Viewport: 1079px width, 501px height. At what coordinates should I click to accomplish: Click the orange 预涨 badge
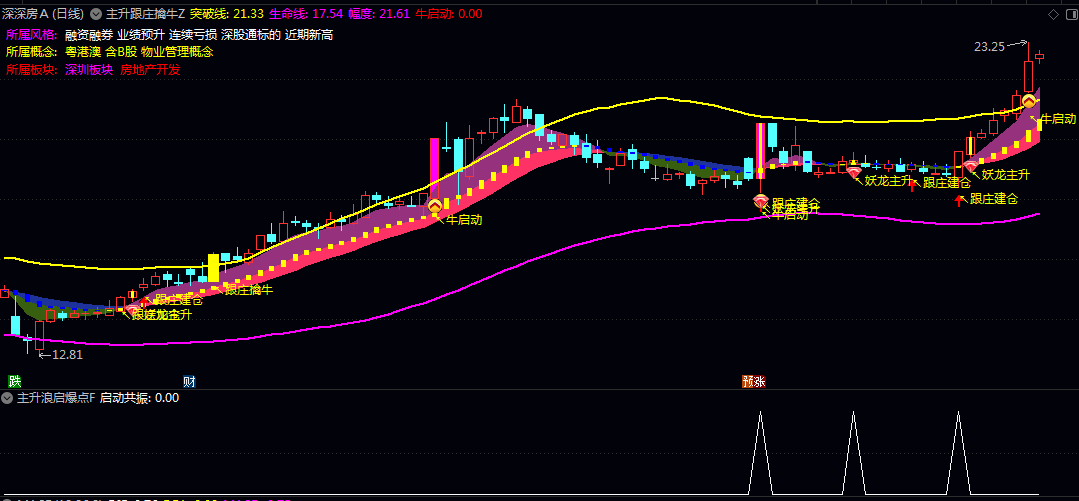click(754, 381)
